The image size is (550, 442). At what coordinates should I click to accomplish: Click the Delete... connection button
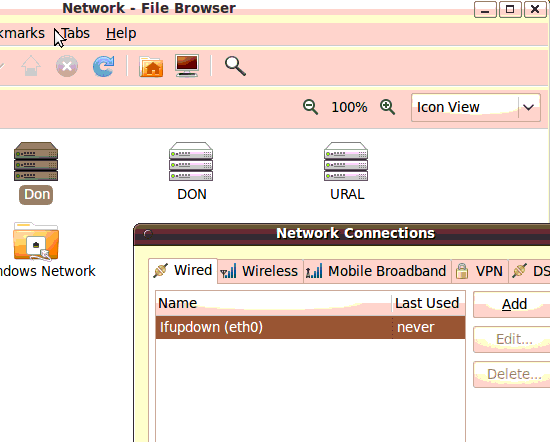512,374
